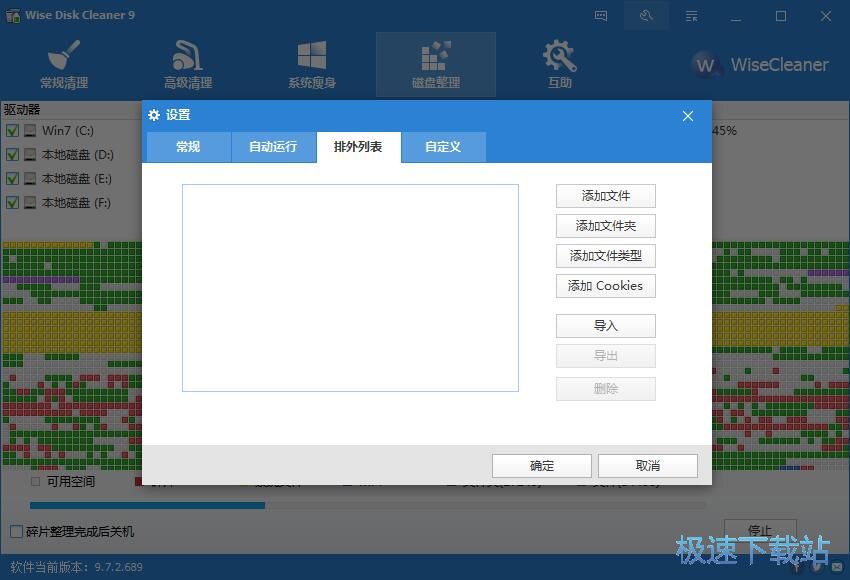
Task: Click the 删除 delete button
Action: coord(606,389)
